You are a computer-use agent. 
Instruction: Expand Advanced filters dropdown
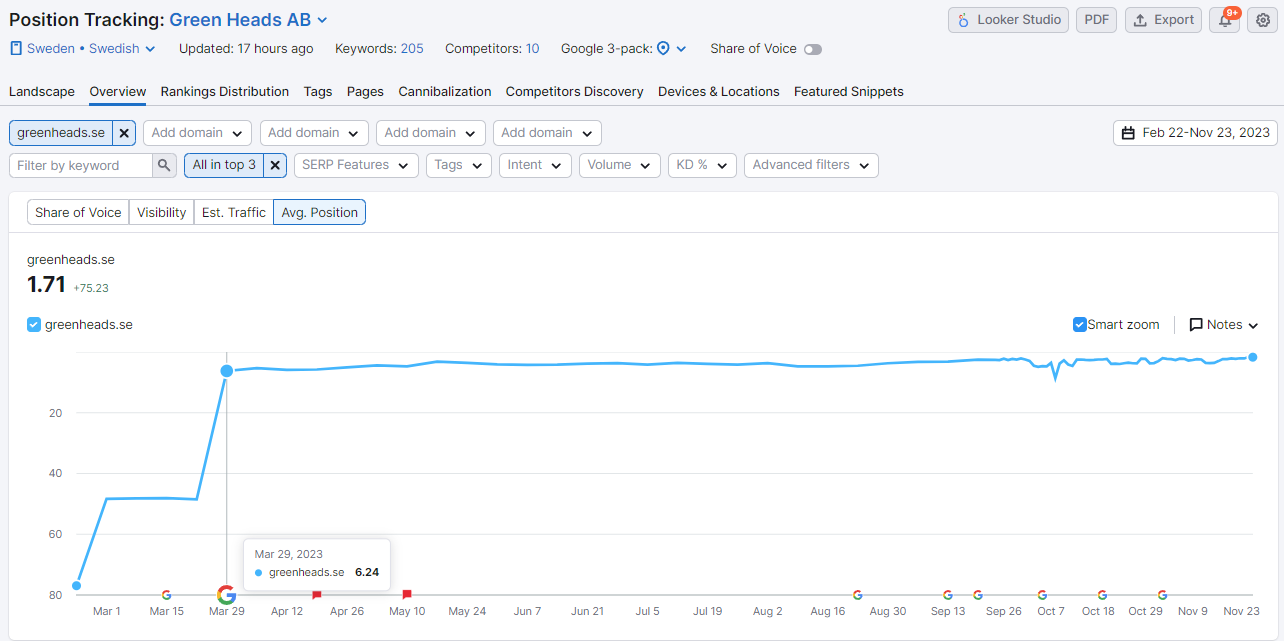[811, 165]
